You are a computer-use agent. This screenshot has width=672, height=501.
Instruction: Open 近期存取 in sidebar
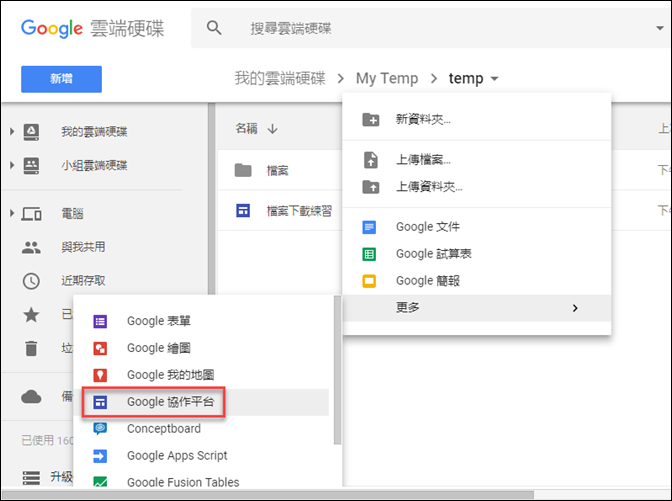[x=83, y=281]
